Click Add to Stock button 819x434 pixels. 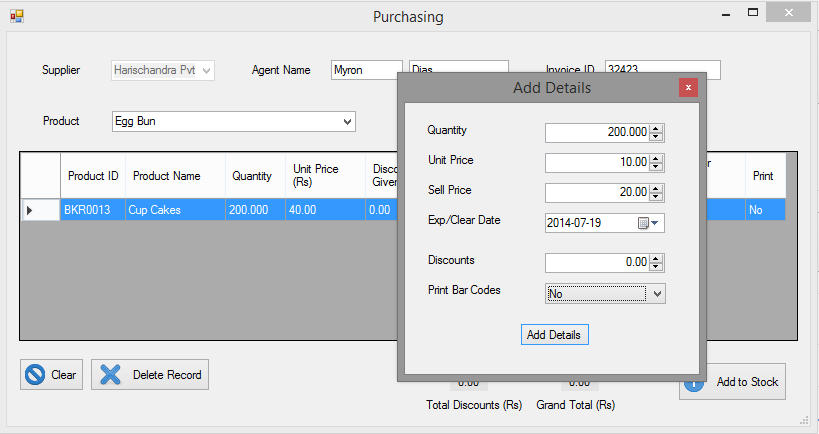point(732,382)
